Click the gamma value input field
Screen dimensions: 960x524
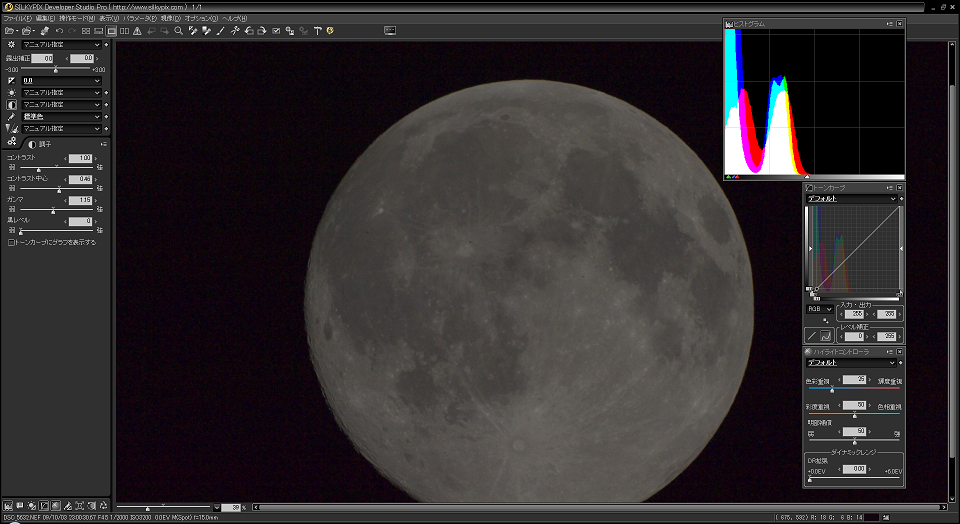80,200
